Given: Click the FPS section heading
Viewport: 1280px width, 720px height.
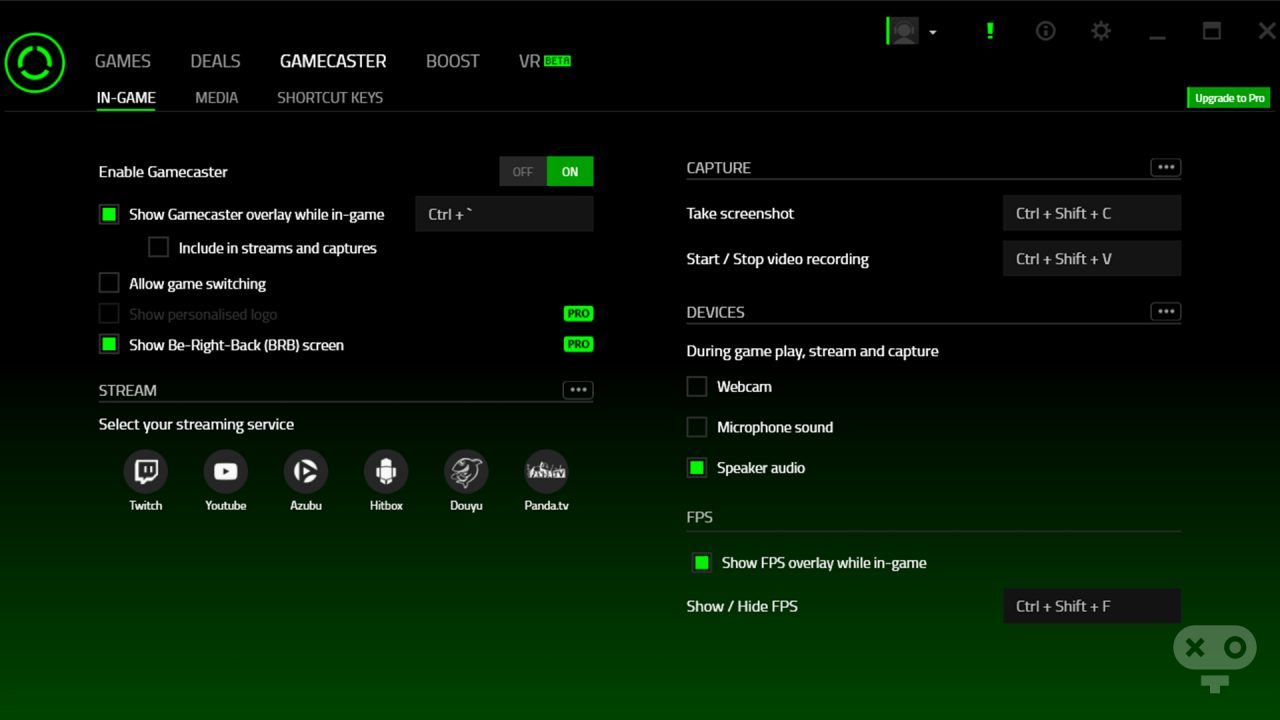Looking at the screenshot, I should [x=699, y=517].
